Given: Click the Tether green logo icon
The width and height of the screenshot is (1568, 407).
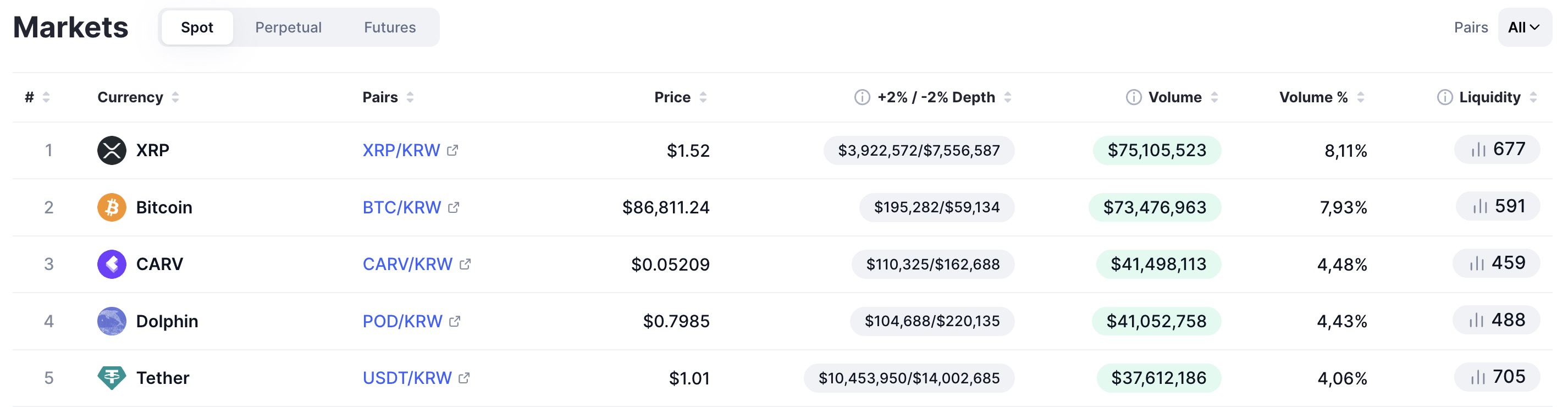Looking at the screenshot, I should [112, 378].
